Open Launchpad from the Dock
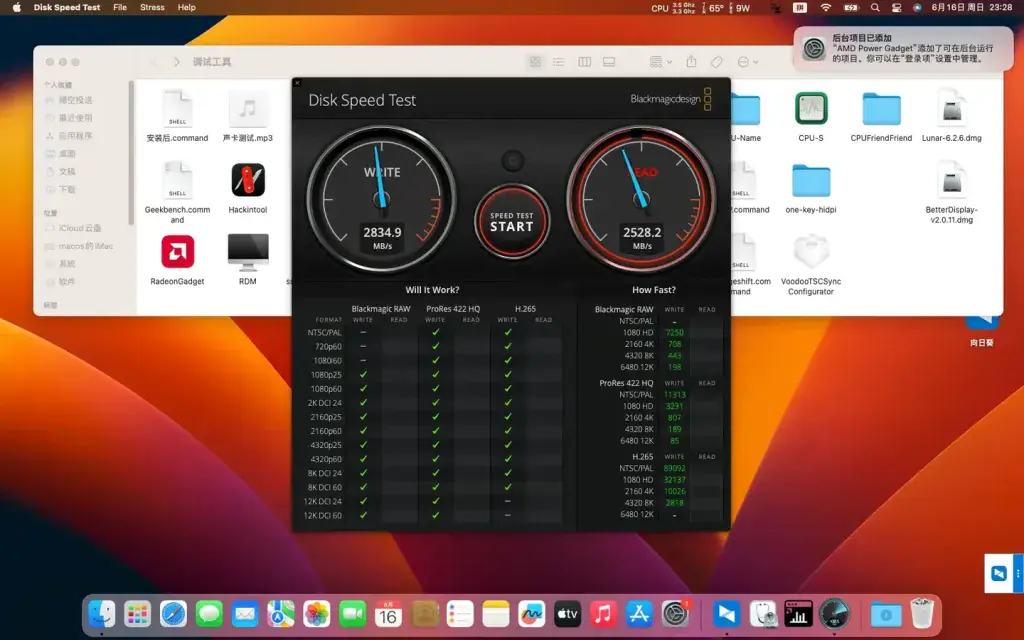 click(138, 614)
